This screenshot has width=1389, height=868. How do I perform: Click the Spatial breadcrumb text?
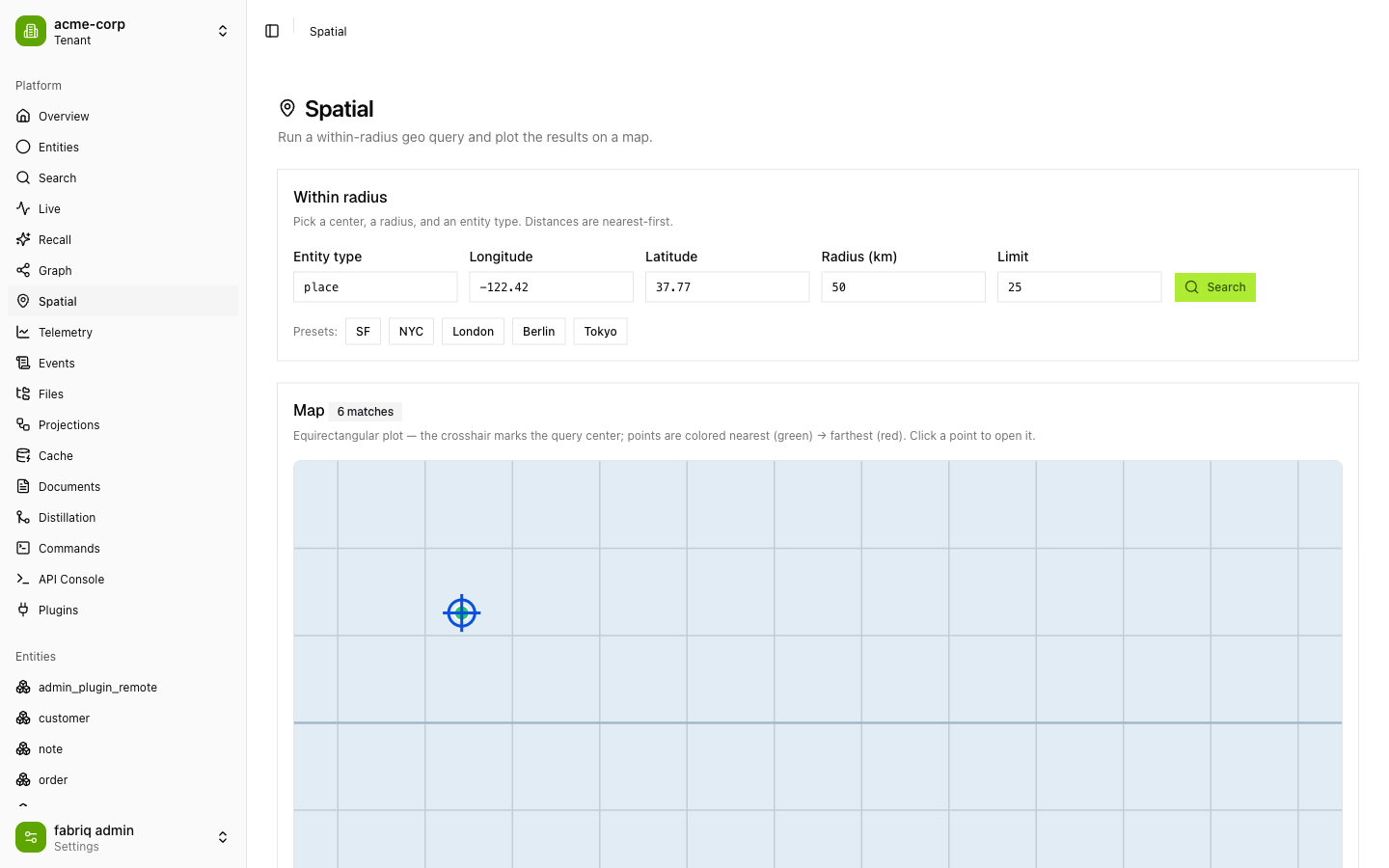pyautogui.click(x=328, y=32)
